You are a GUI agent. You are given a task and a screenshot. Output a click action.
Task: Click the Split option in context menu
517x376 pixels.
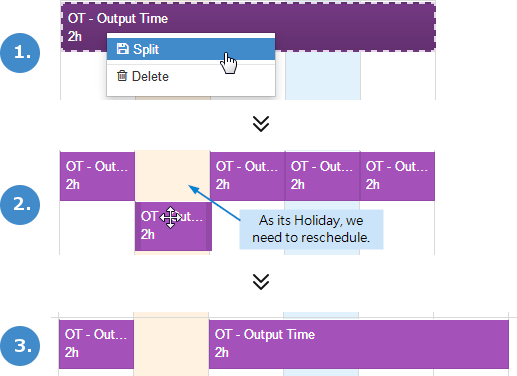point(191,49)
